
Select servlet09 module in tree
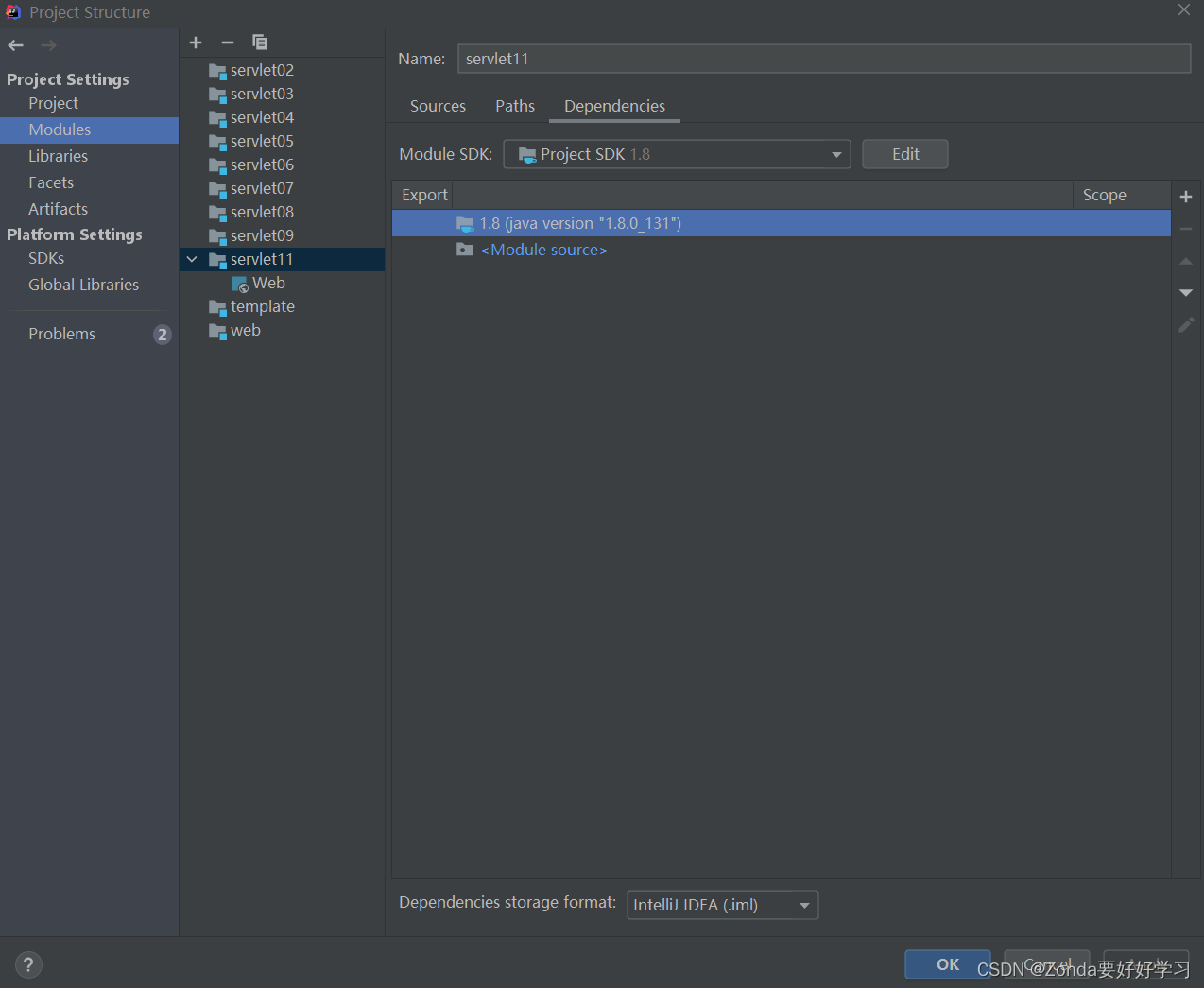pos(262,235)
